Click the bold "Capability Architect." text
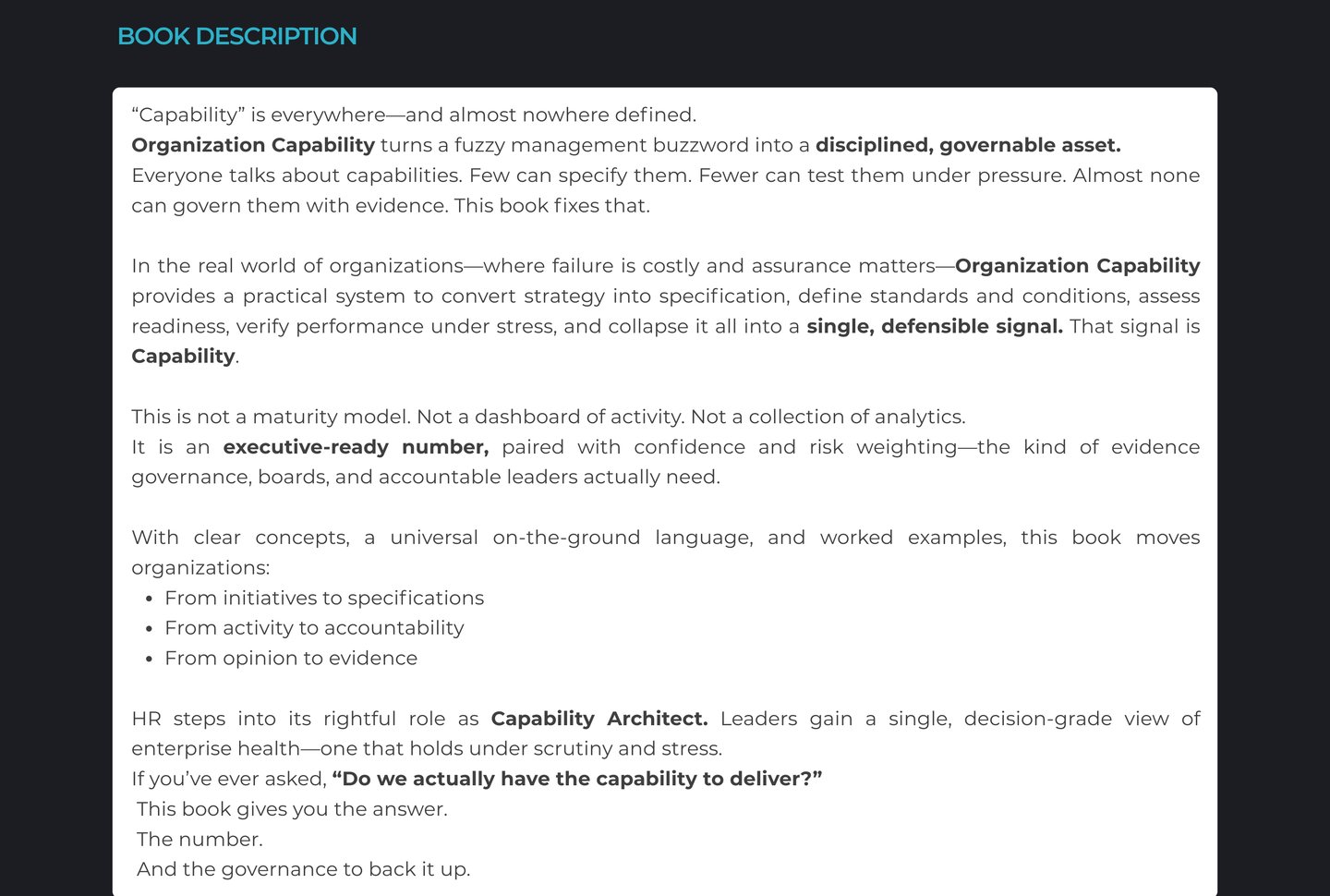 pyautogui.click(x=598, y=719)
